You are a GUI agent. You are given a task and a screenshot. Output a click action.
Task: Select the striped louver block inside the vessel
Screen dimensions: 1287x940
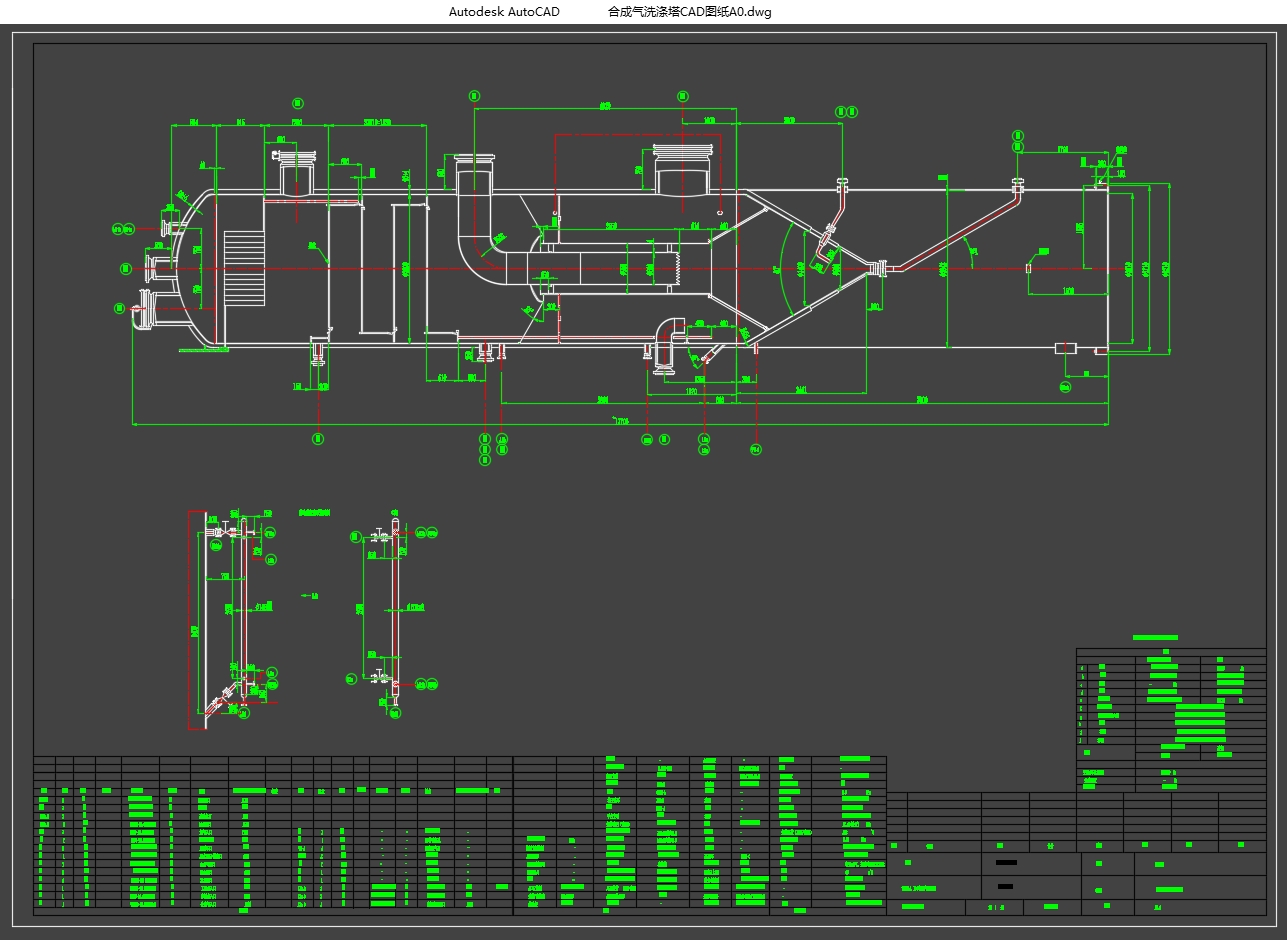coord(243,270)
